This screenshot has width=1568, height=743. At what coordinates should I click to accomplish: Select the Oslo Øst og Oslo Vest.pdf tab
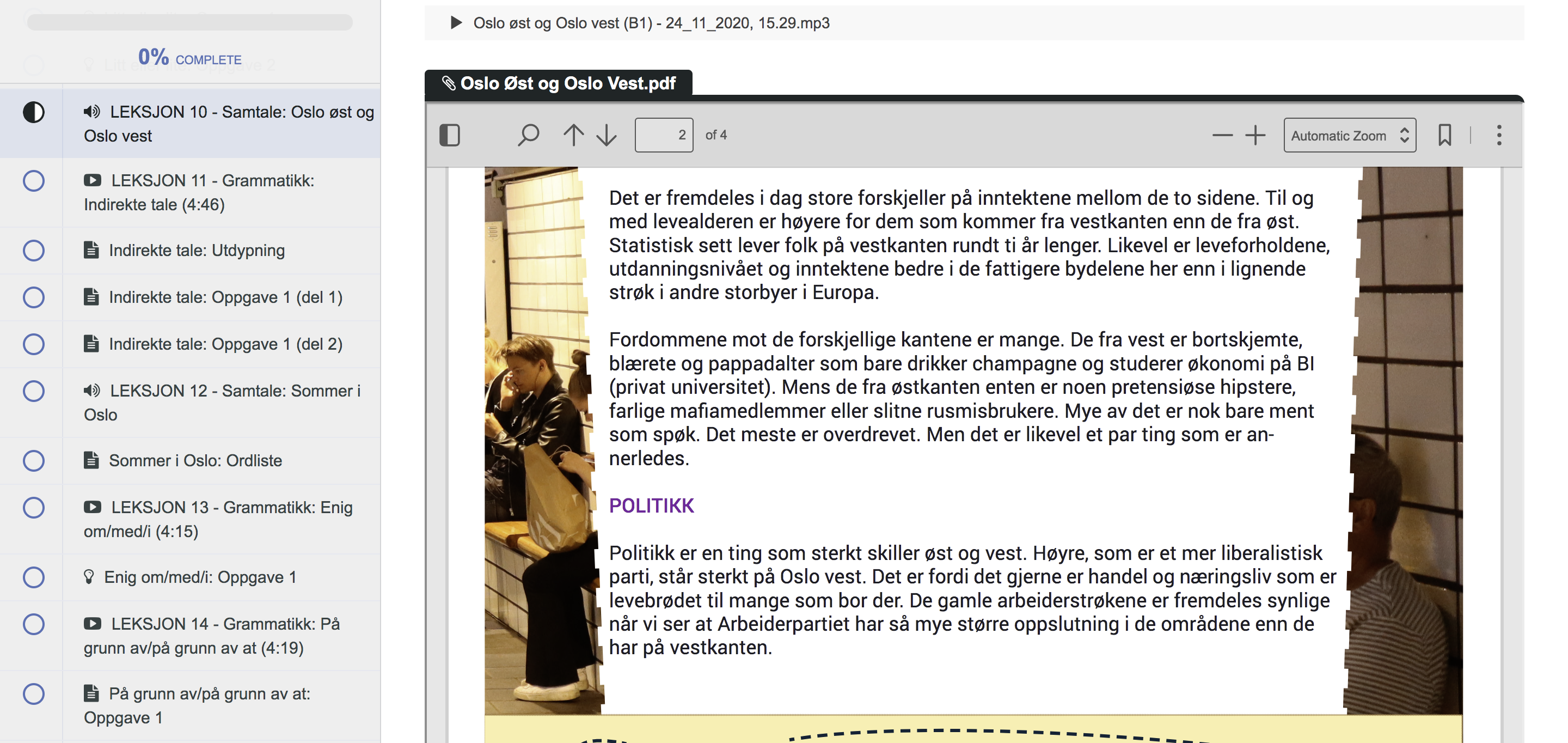click(558, 83)
